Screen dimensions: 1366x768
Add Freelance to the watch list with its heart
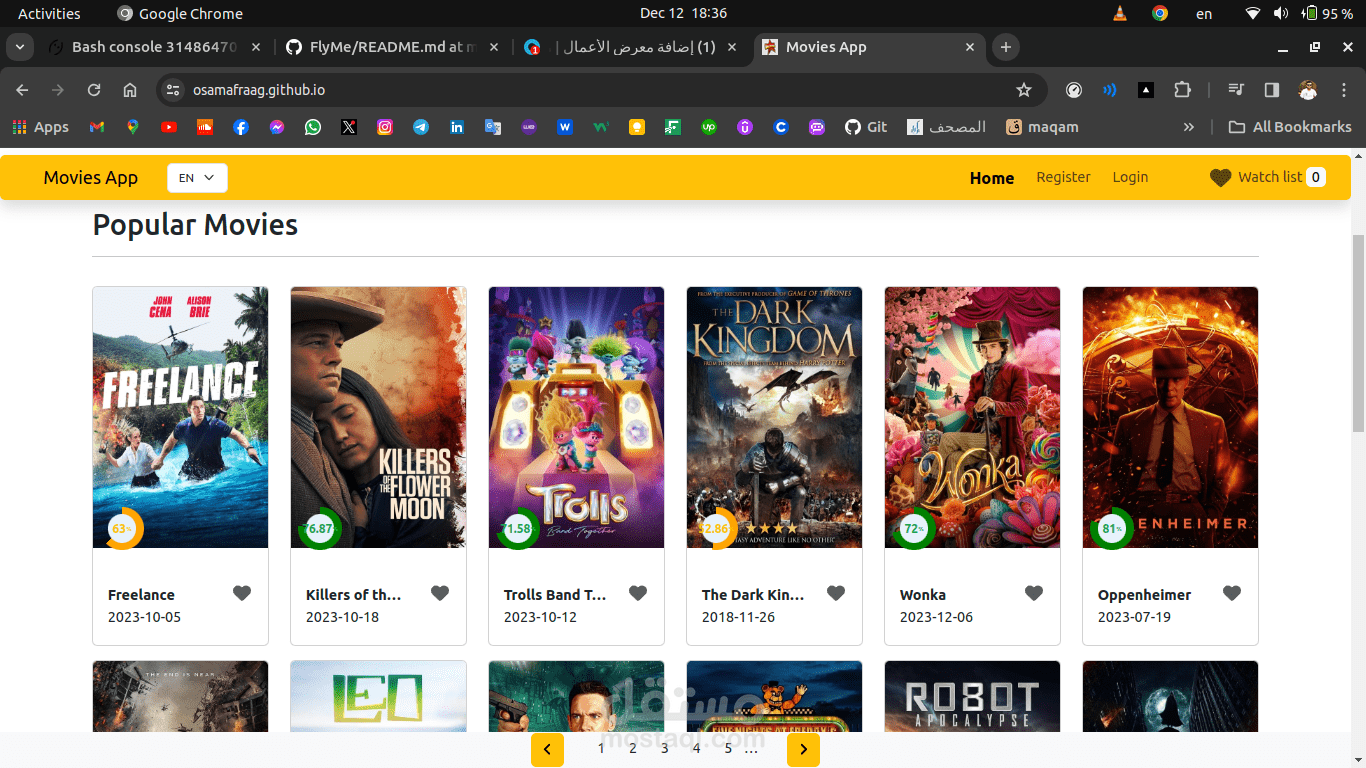[x=242, y=593]
